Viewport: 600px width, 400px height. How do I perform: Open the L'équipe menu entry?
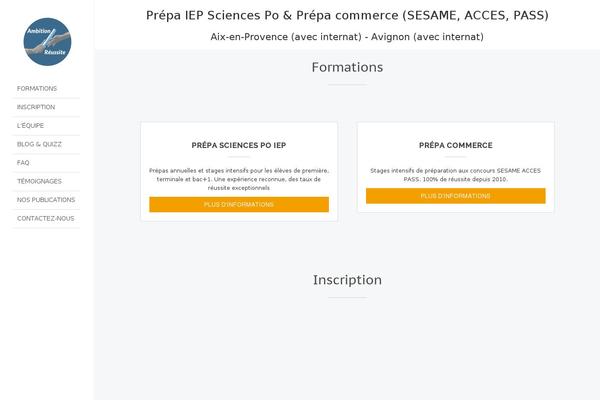pos(30,126)
